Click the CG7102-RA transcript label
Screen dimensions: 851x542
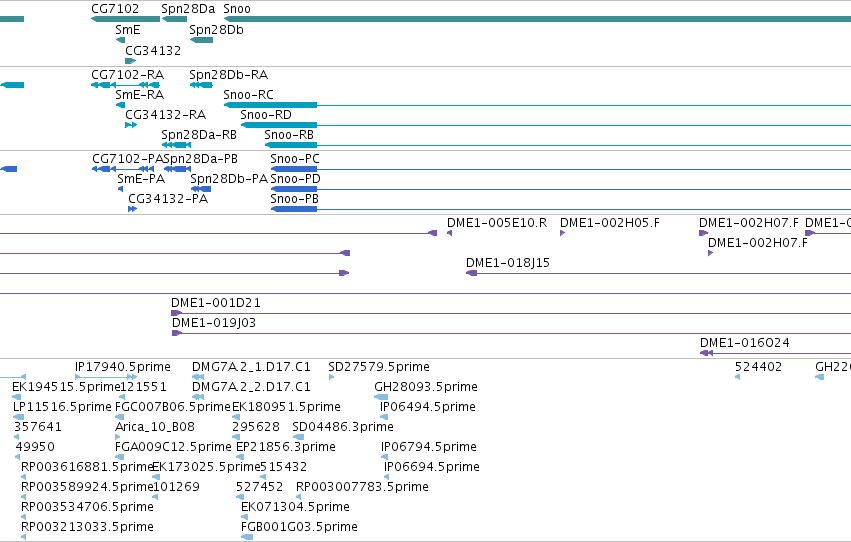pos(128,74)
